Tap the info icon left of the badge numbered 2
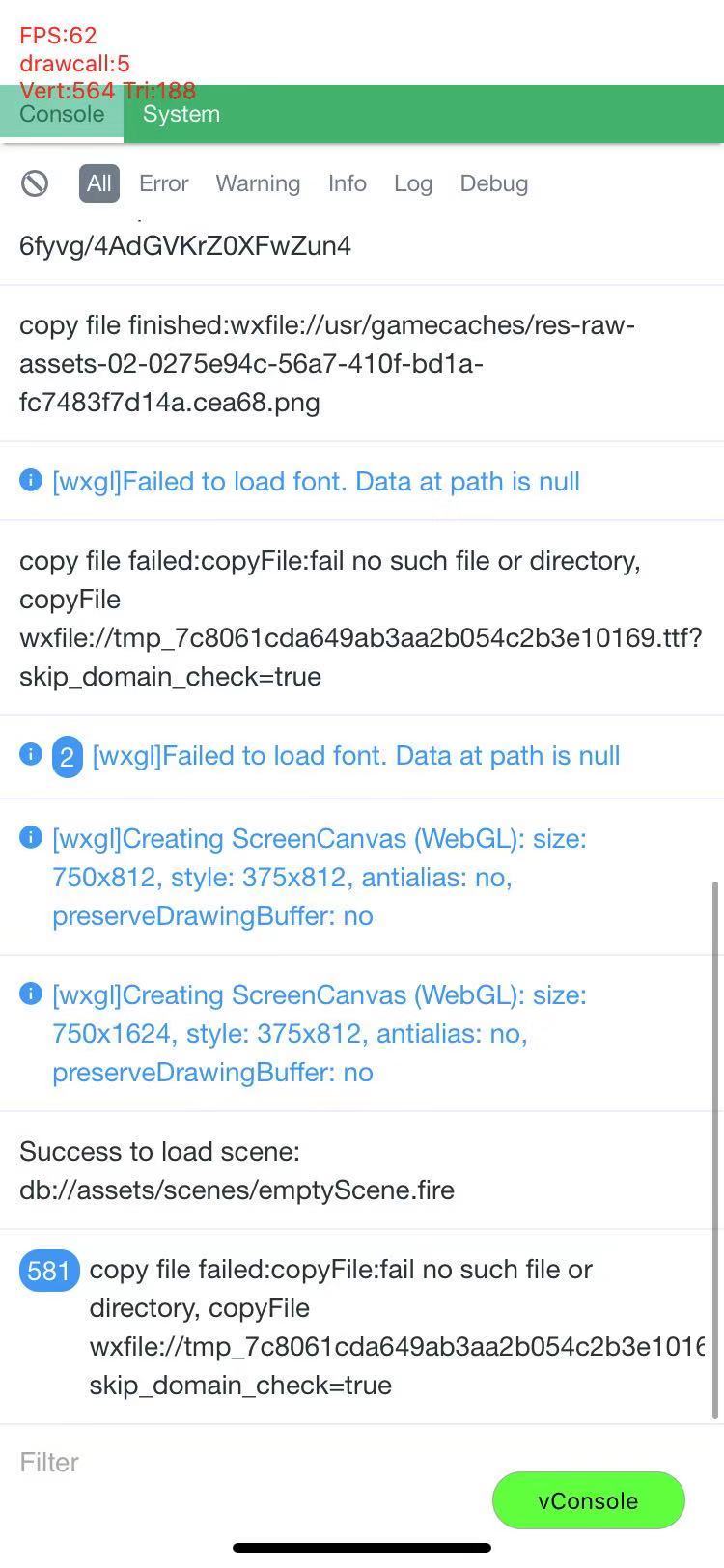 [x=31, y=754]
